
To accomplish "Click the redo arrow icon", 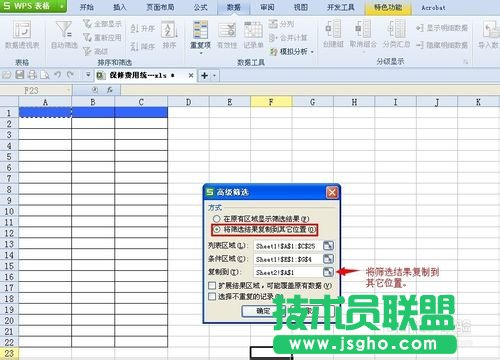I will 70,75.
